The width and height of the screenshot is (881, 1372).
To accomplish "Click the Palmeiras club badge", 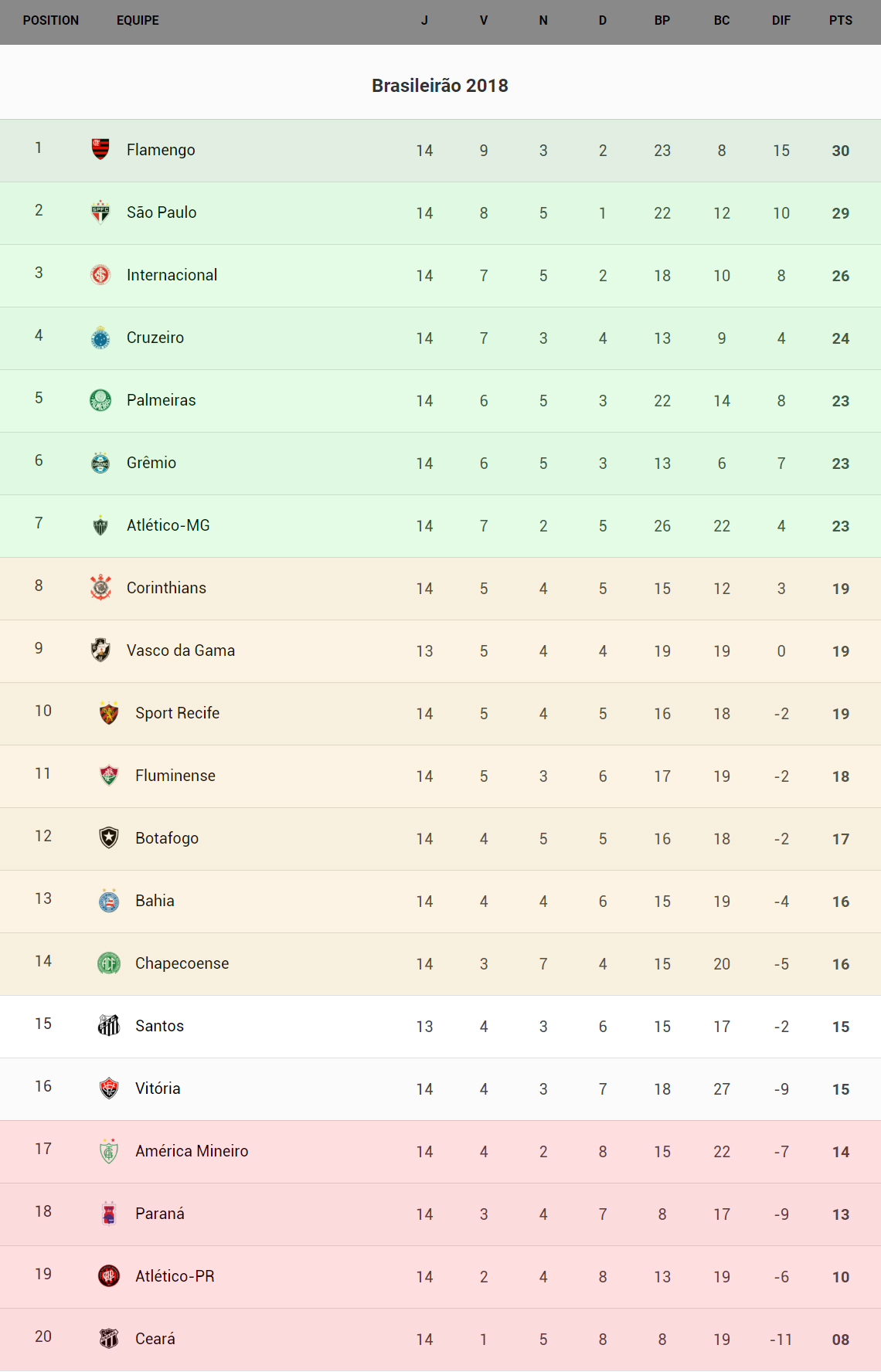I will [100, 399].
